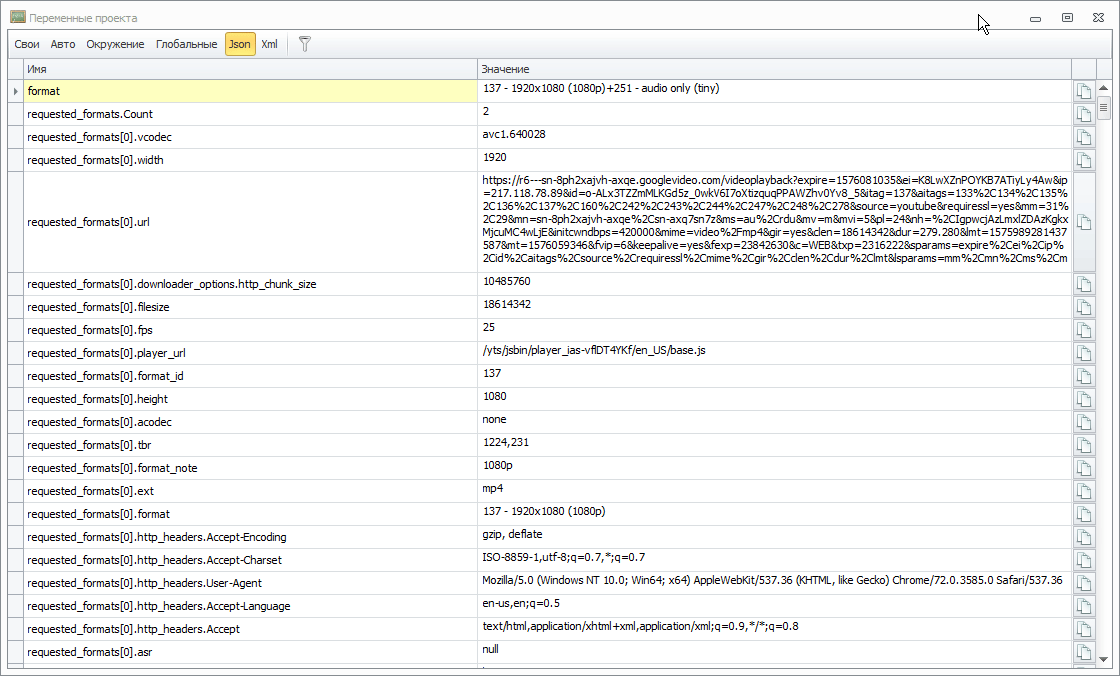
Task: Toggle the Авто variables view
Action: (63, 44)
